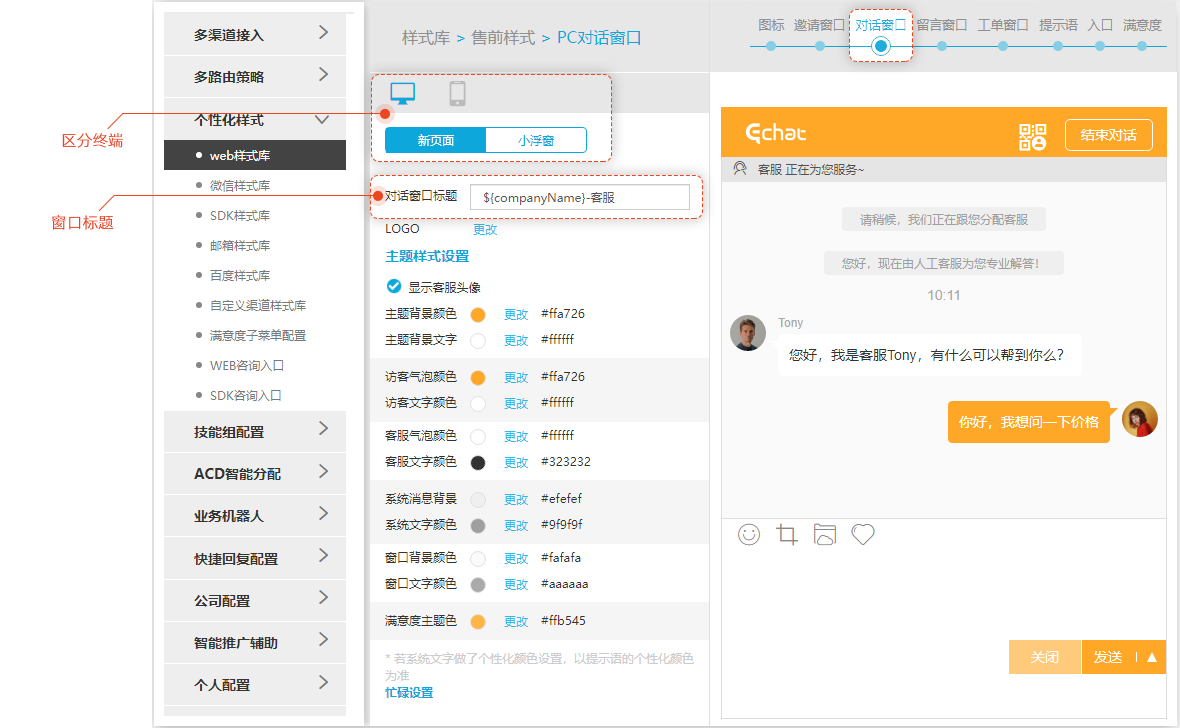
Task: Toggle the 显示客服头像 checkbox
Action: pyautogui.click(x=394, y=286)
